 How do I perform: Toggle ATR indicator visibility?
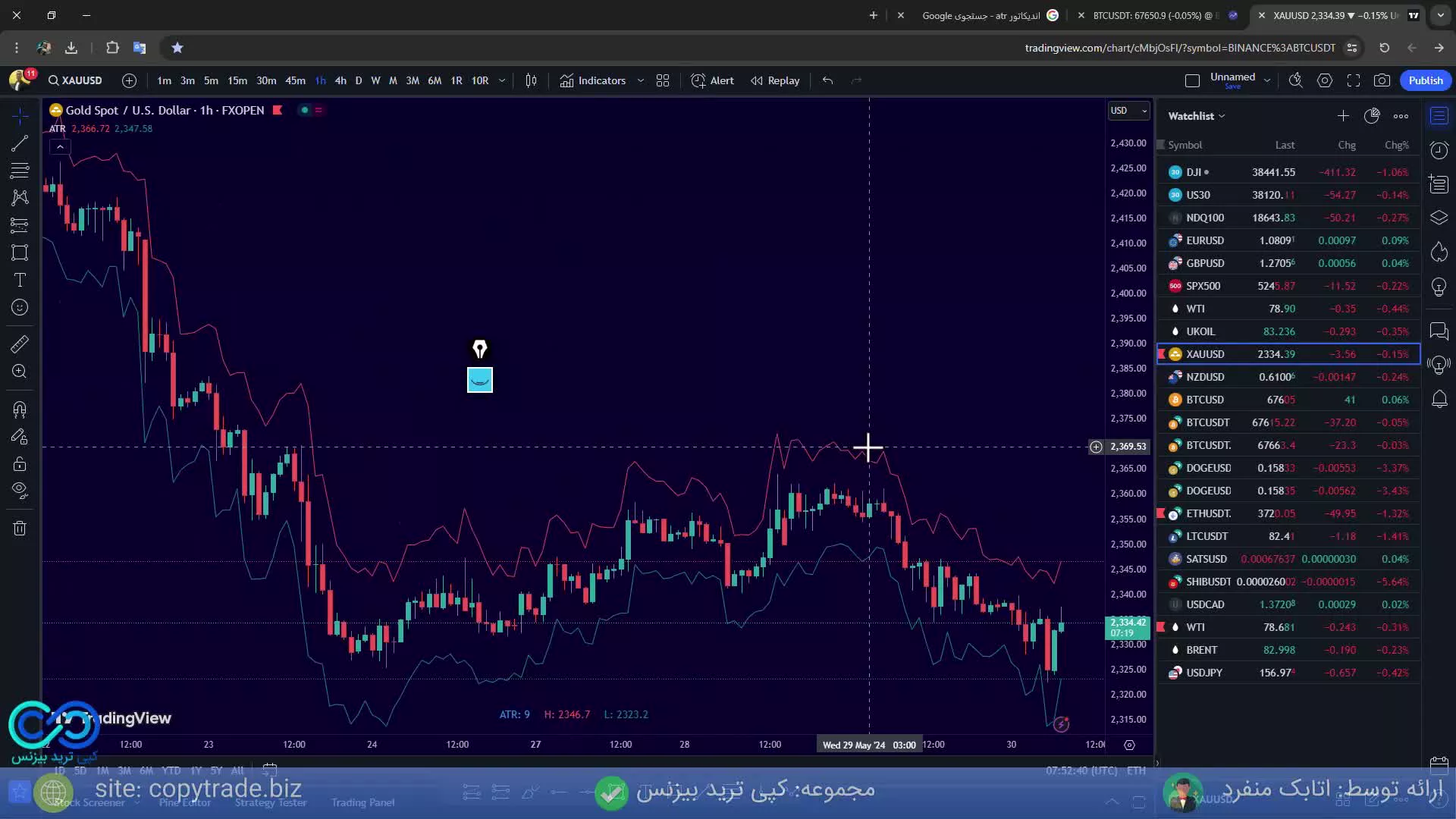[x=56, y=128]
